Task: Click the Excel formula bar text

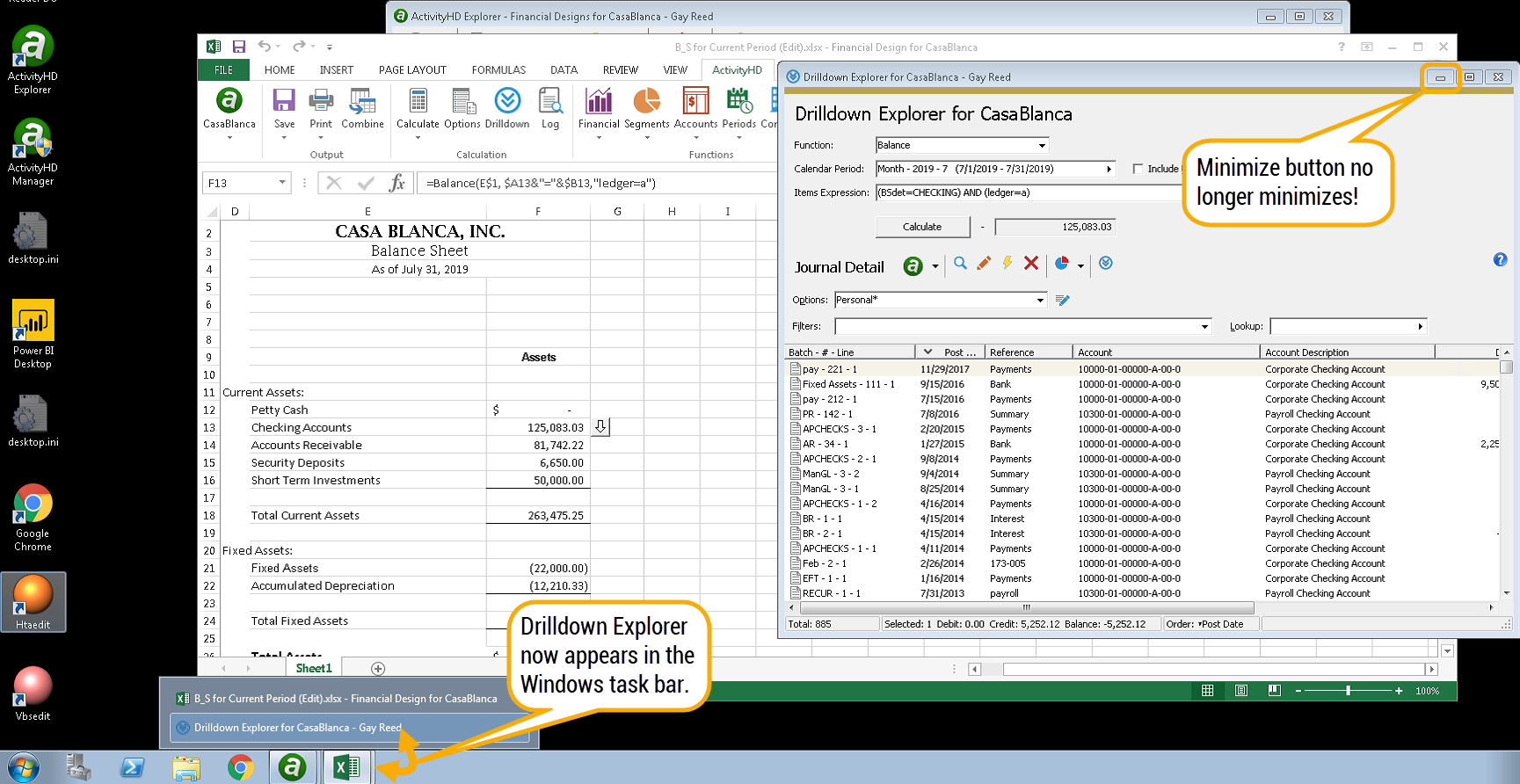Action: (x=541, y=183)
